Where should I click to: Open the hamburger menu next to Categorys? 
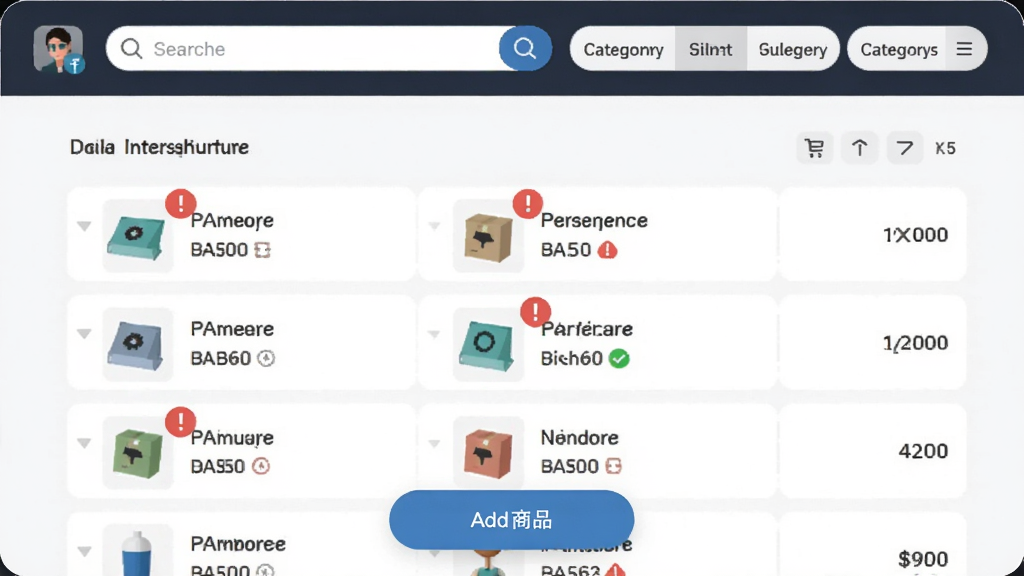tap(965, 49)
